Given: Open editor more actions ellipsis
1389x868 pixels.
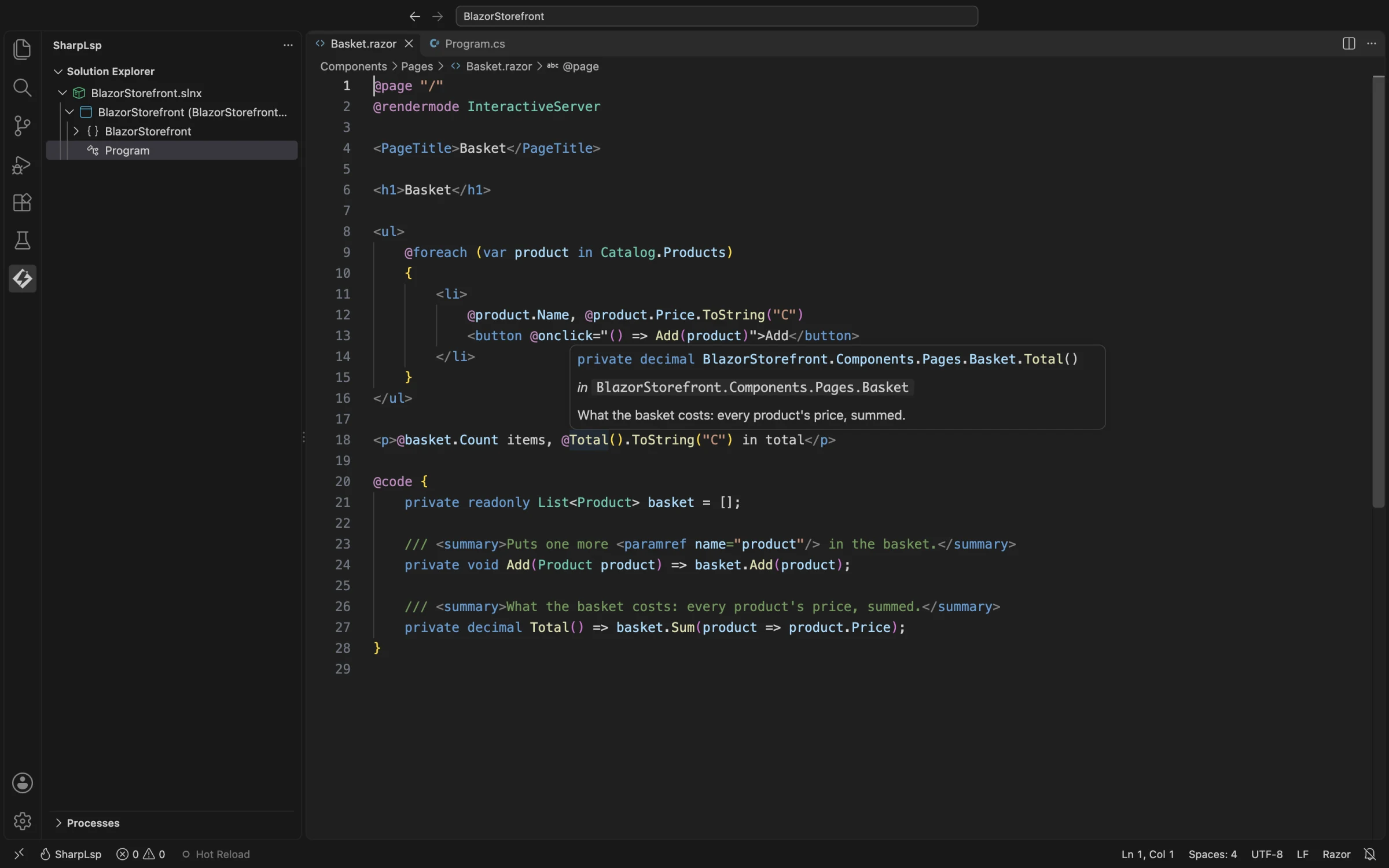Looking at the screenshot, I should pyautogui.click(x=1371, y=43).
